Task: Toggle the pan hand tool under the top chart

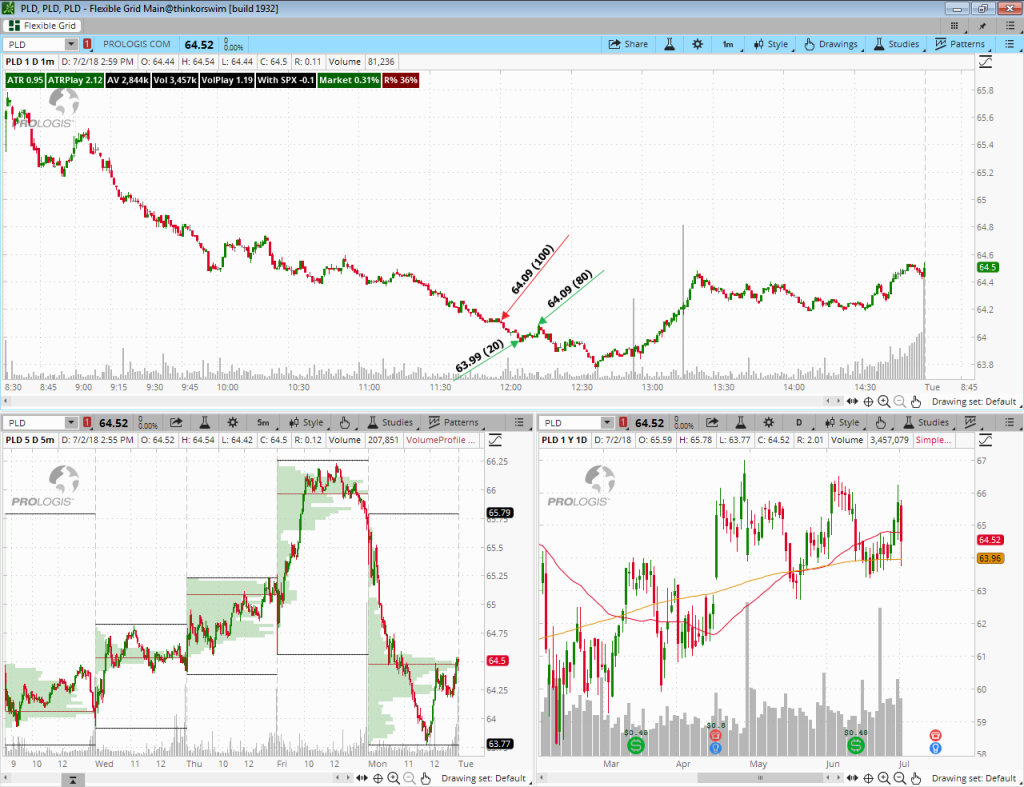Action: pos(915,401)
